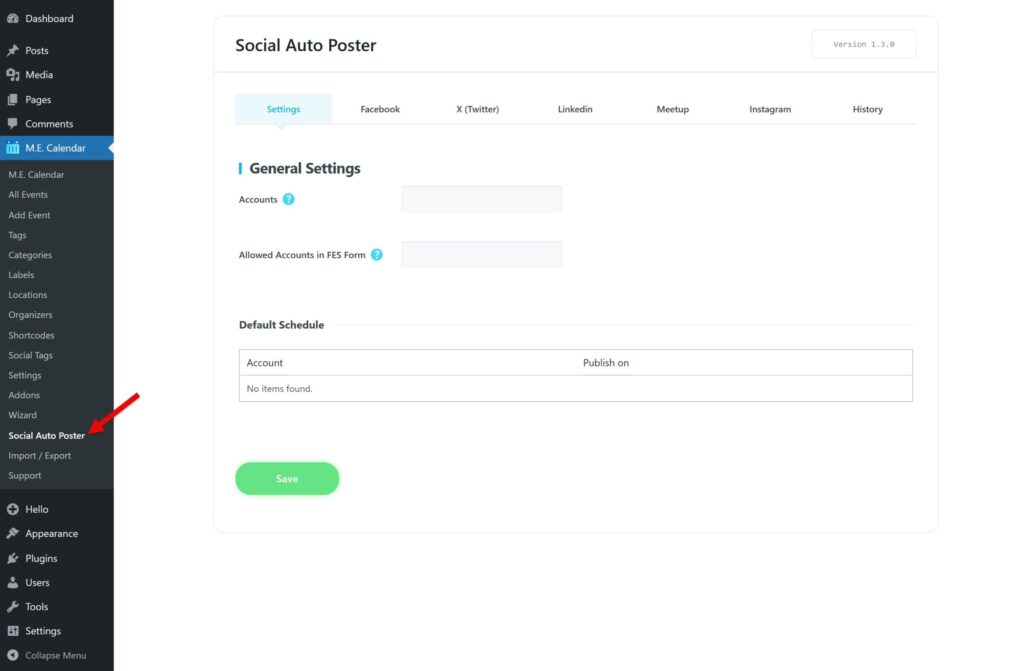Switch to the Instagram tab
The width and height of the screenshot is (1024, 671).
point(769,109)
